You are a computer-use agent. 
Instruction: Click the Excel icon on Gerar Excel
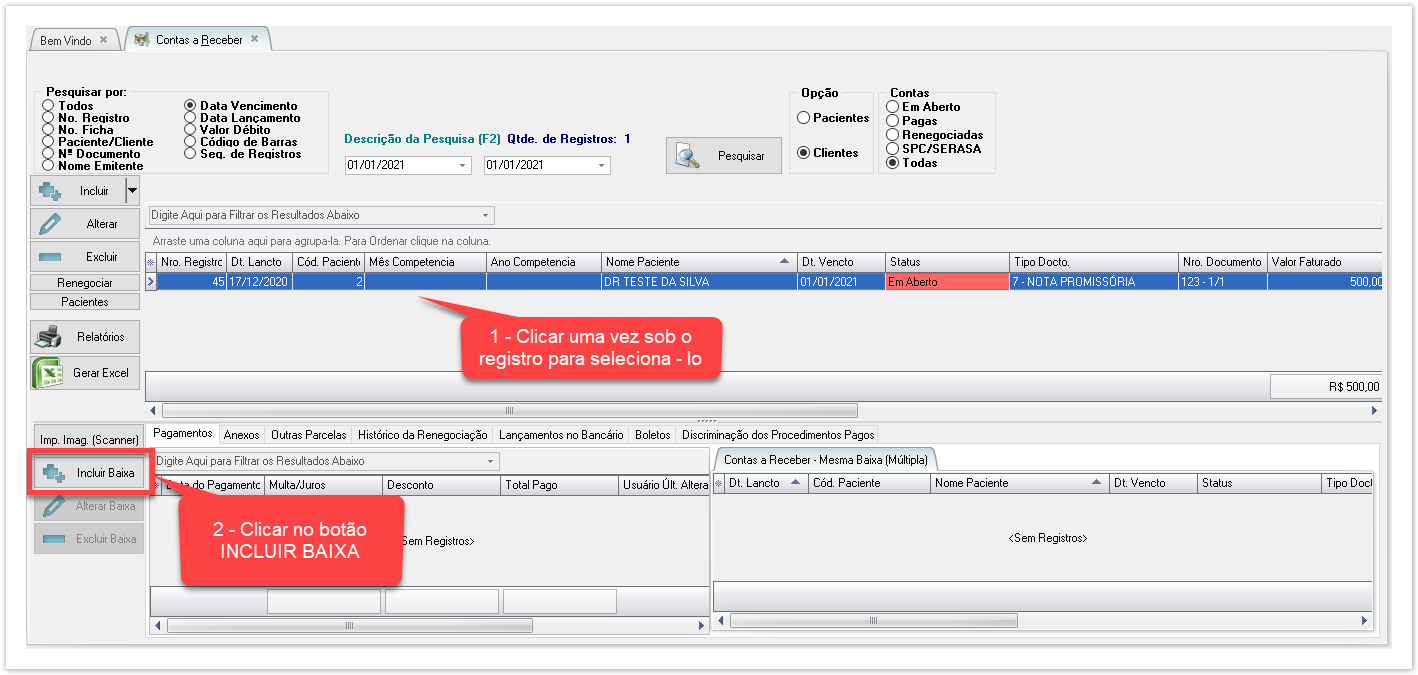pyautogui.click(x=47, y=372)
